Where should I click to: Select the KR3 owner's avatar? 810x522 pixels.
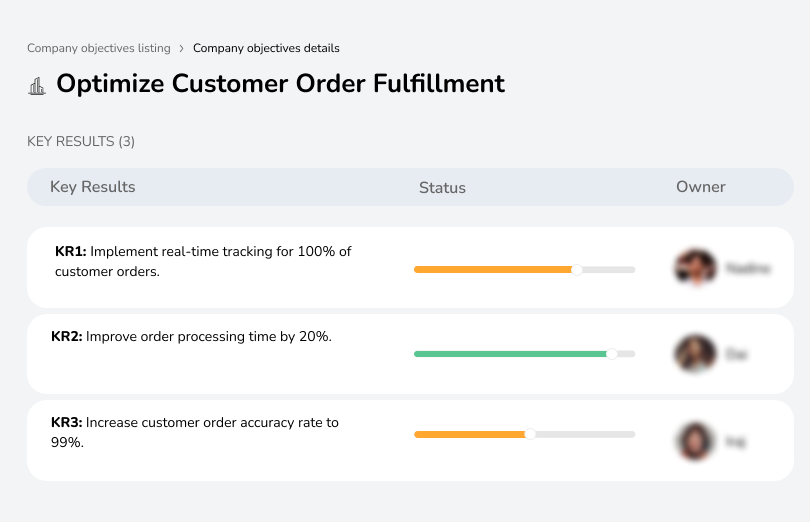coord(695,441)
